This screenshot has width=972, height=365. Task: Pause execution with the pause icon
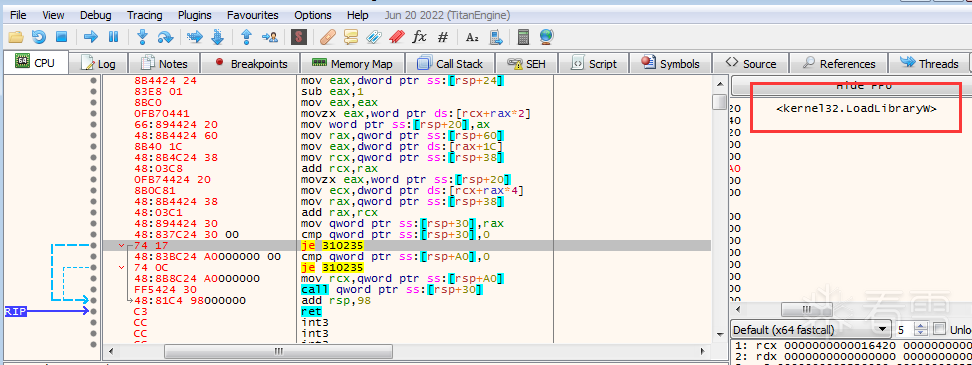point(113,37)
